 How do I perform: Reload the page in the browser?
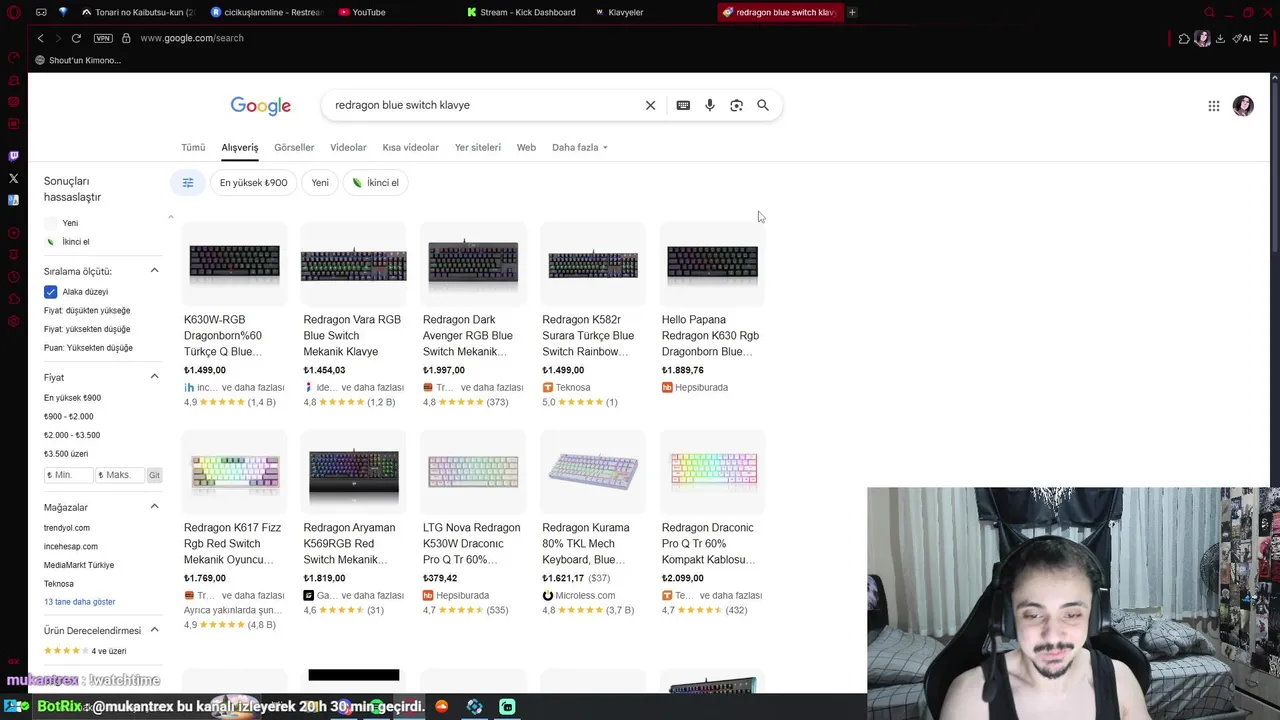pyautogui.click(x=76, y=38)
